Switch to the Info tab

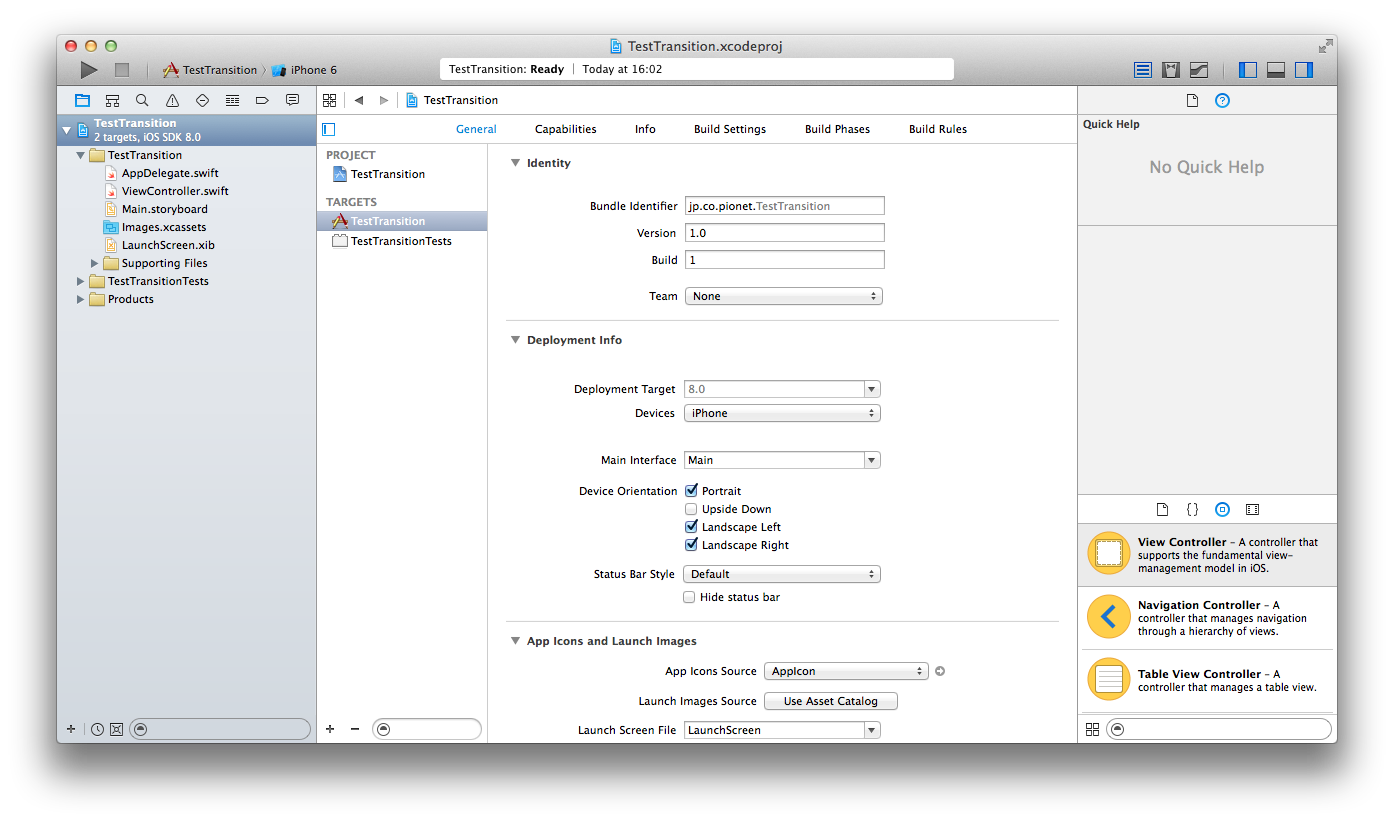(x=645, y=129)
